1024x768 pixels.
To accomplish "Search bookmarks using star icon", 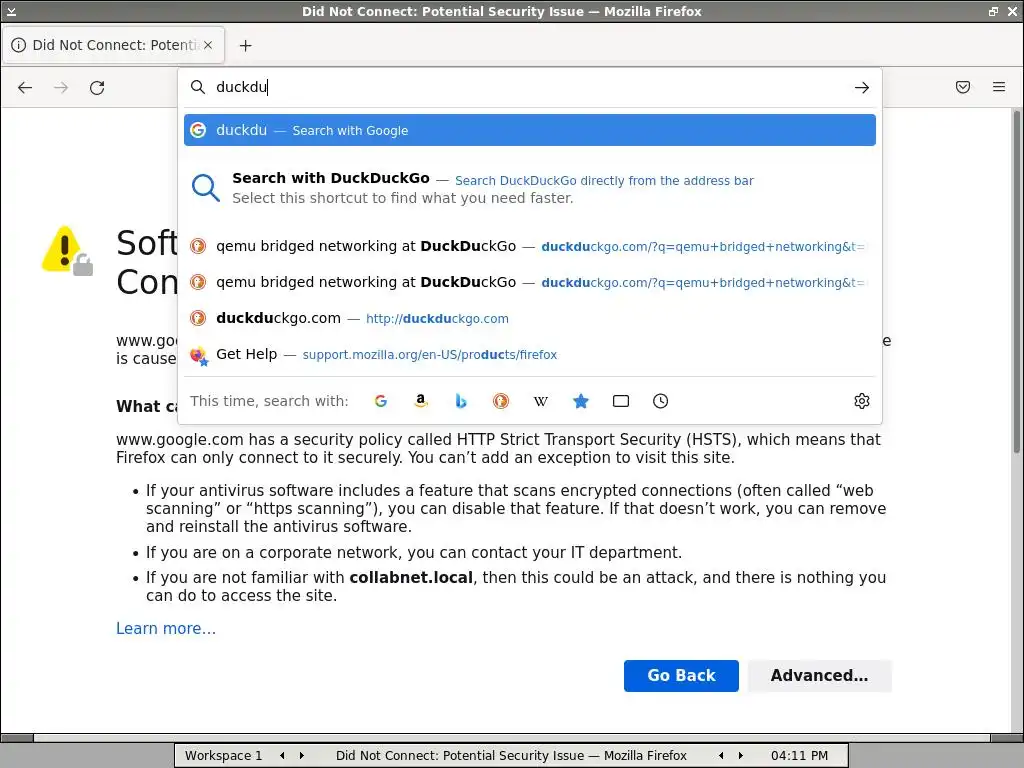I will click(x=581, y=401).
